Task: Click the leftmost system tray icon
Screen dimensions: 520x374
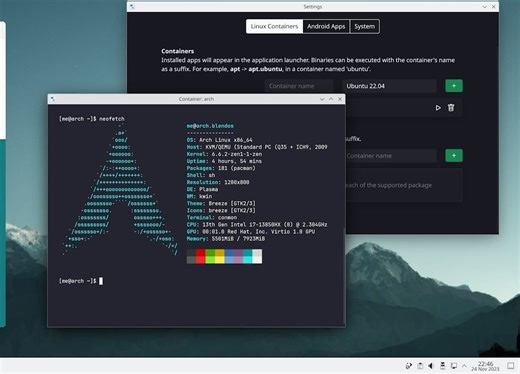Action: click(409, 366)
